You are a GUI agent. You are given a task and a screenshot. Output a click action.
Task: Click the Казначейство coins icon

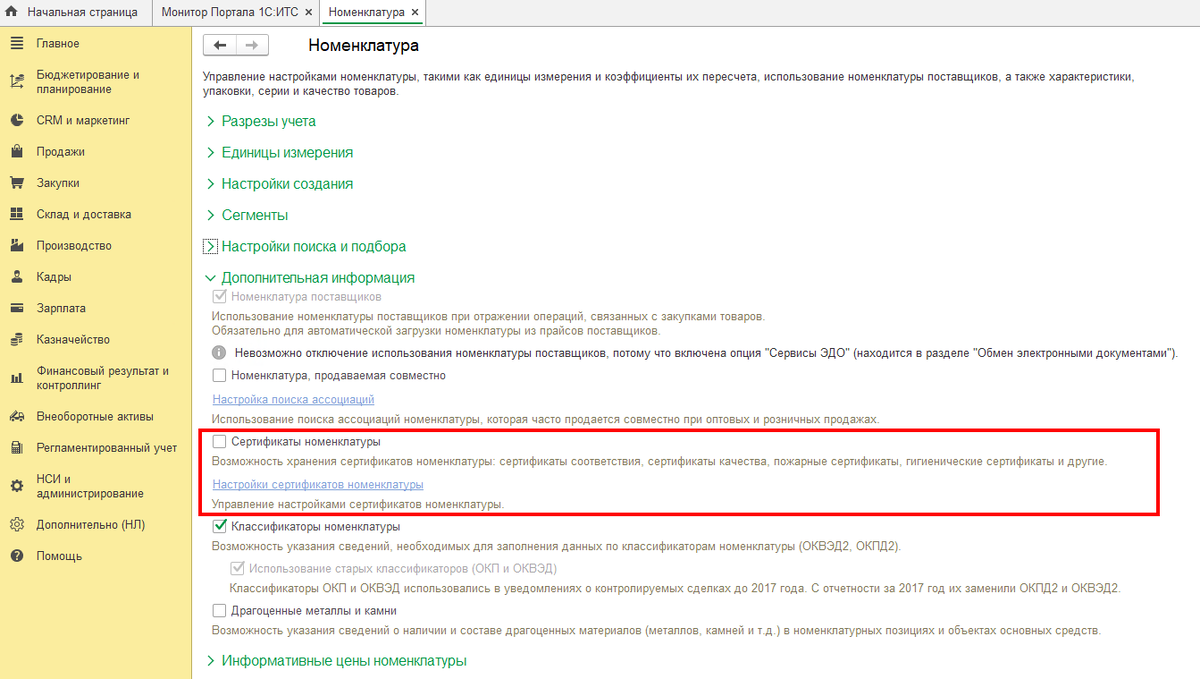tap(16, 339)
